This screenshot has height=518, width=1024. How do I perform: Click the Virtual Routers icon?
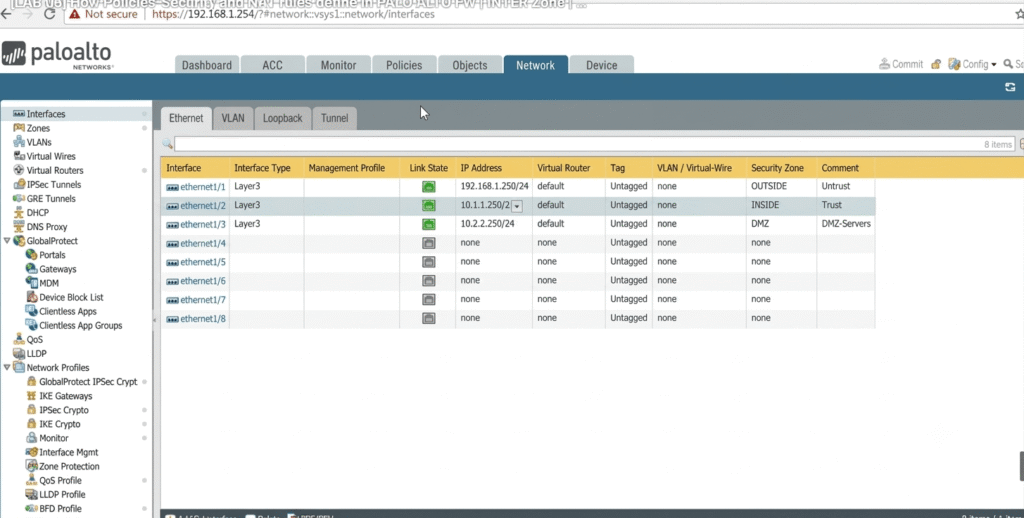coord(19,170)
